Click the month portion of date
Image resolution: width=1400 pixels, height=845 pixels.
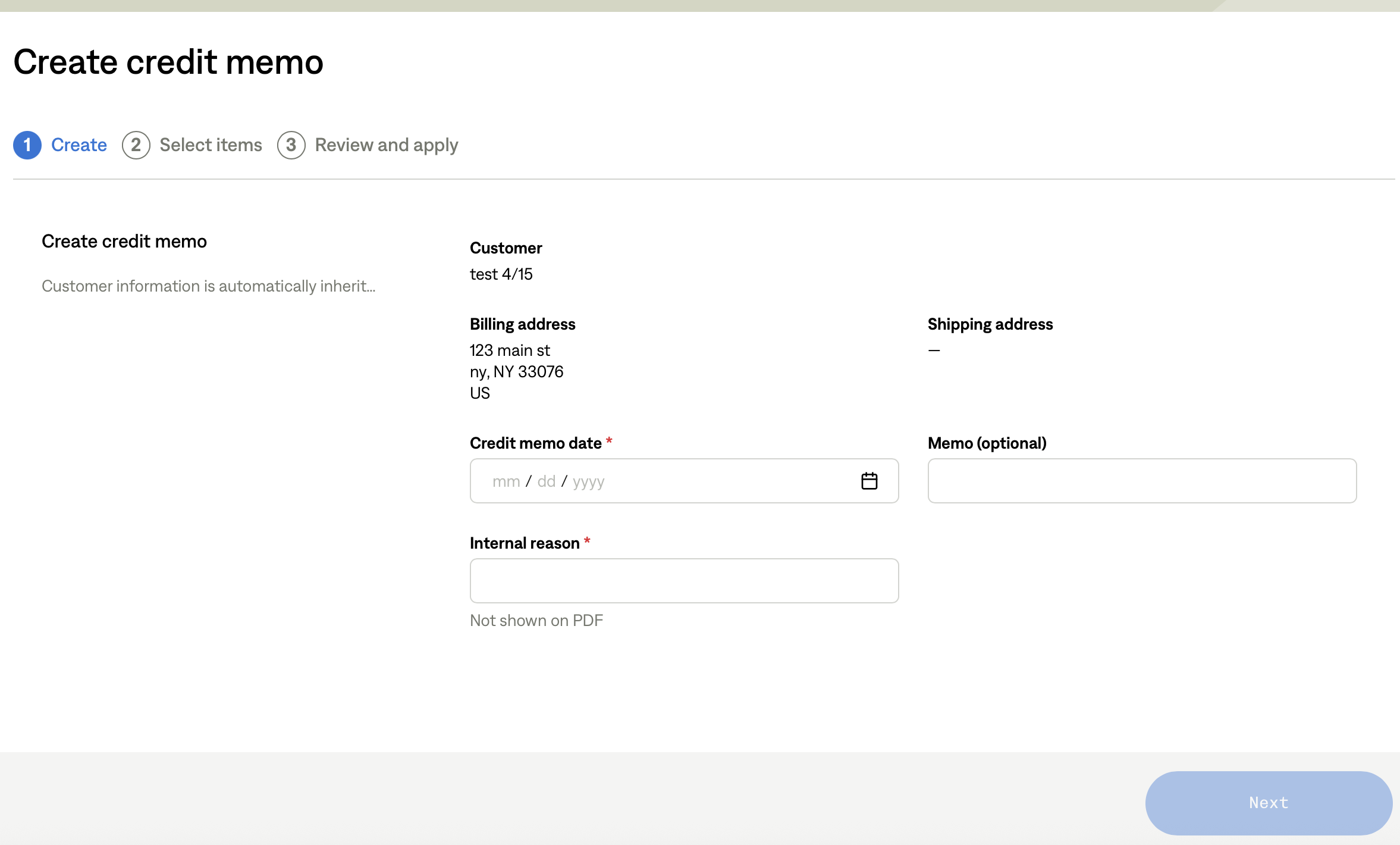pyautogui.click(x=506, y=481)
